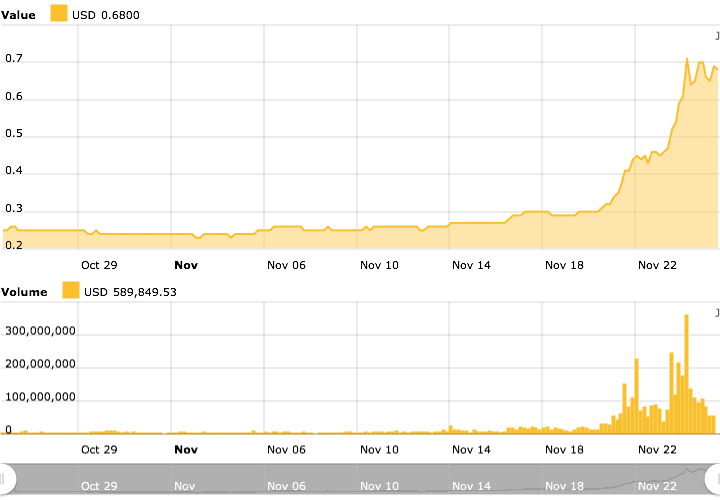720x500 pixels.
Task: Click the 0.7 label on value axis
Action: tap(14, 58)
